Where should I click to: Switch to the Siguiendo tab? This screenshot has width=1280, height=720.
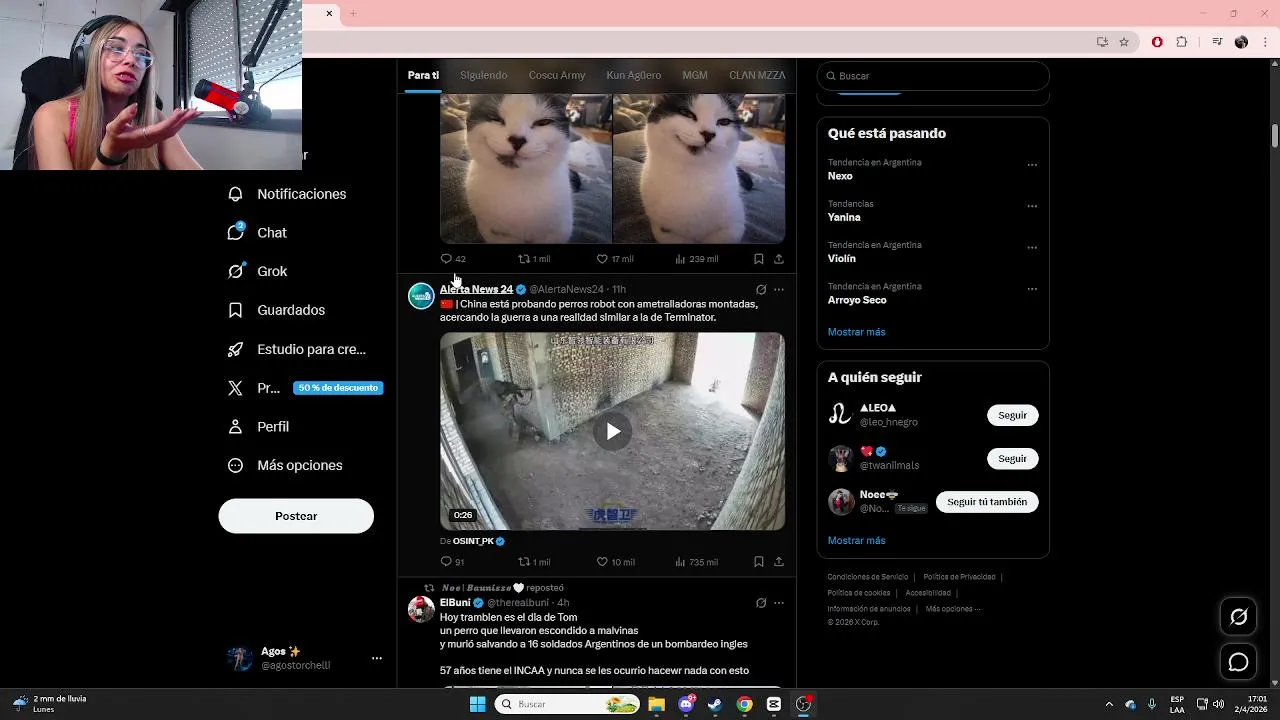pos(484,75)
